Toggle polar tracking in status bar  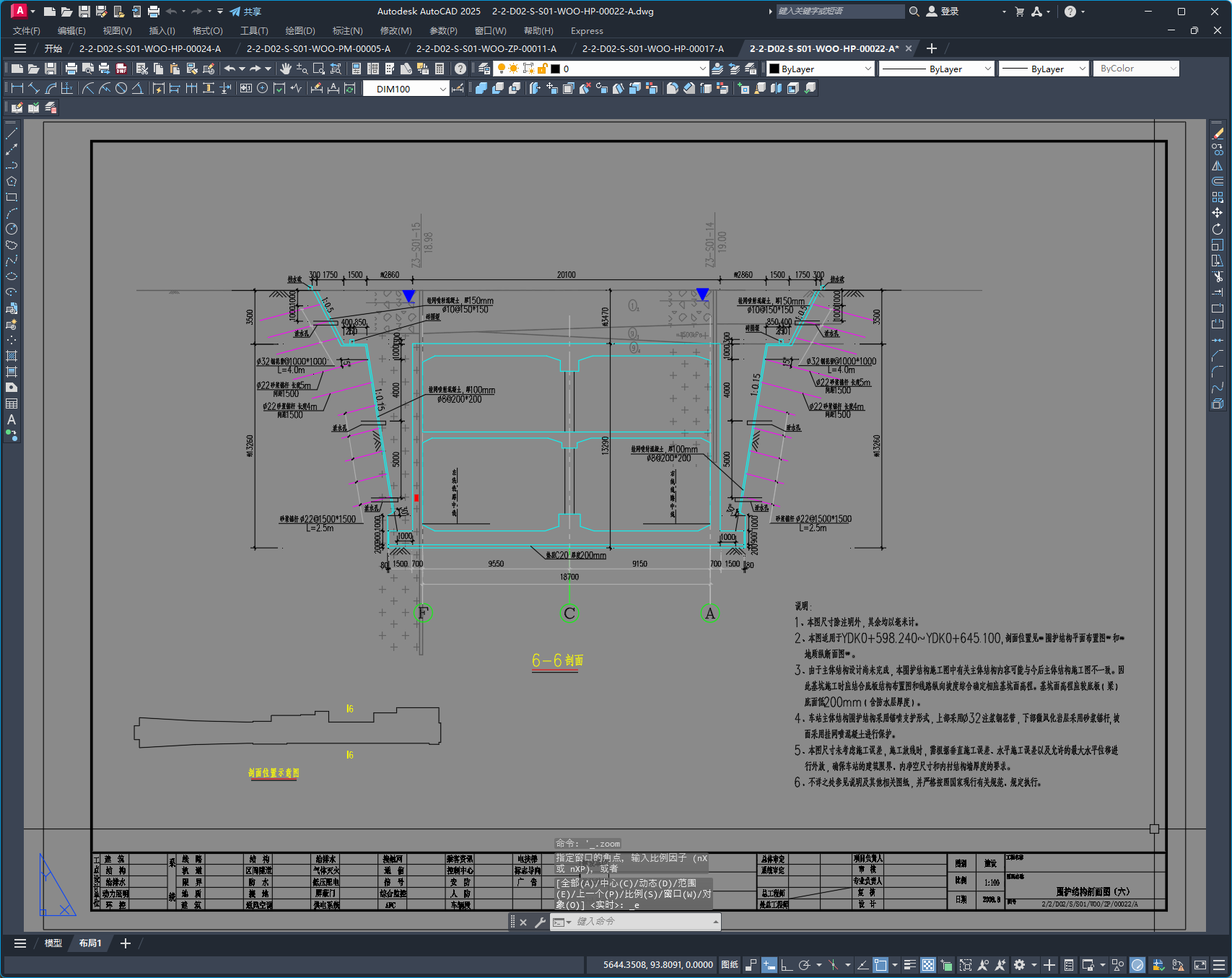(804, 965)
